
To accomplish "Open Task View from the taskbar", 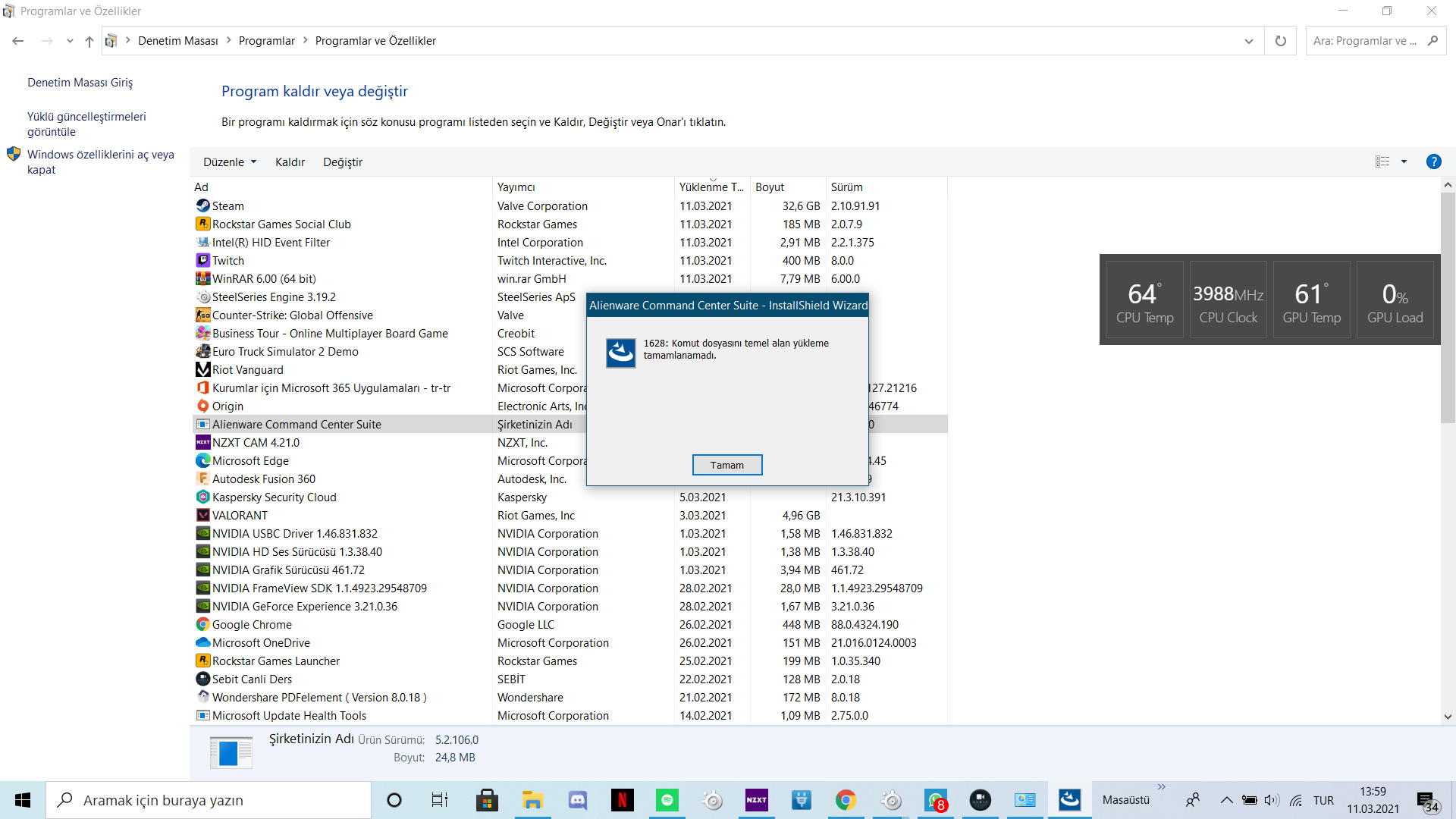I will (440, 800).
